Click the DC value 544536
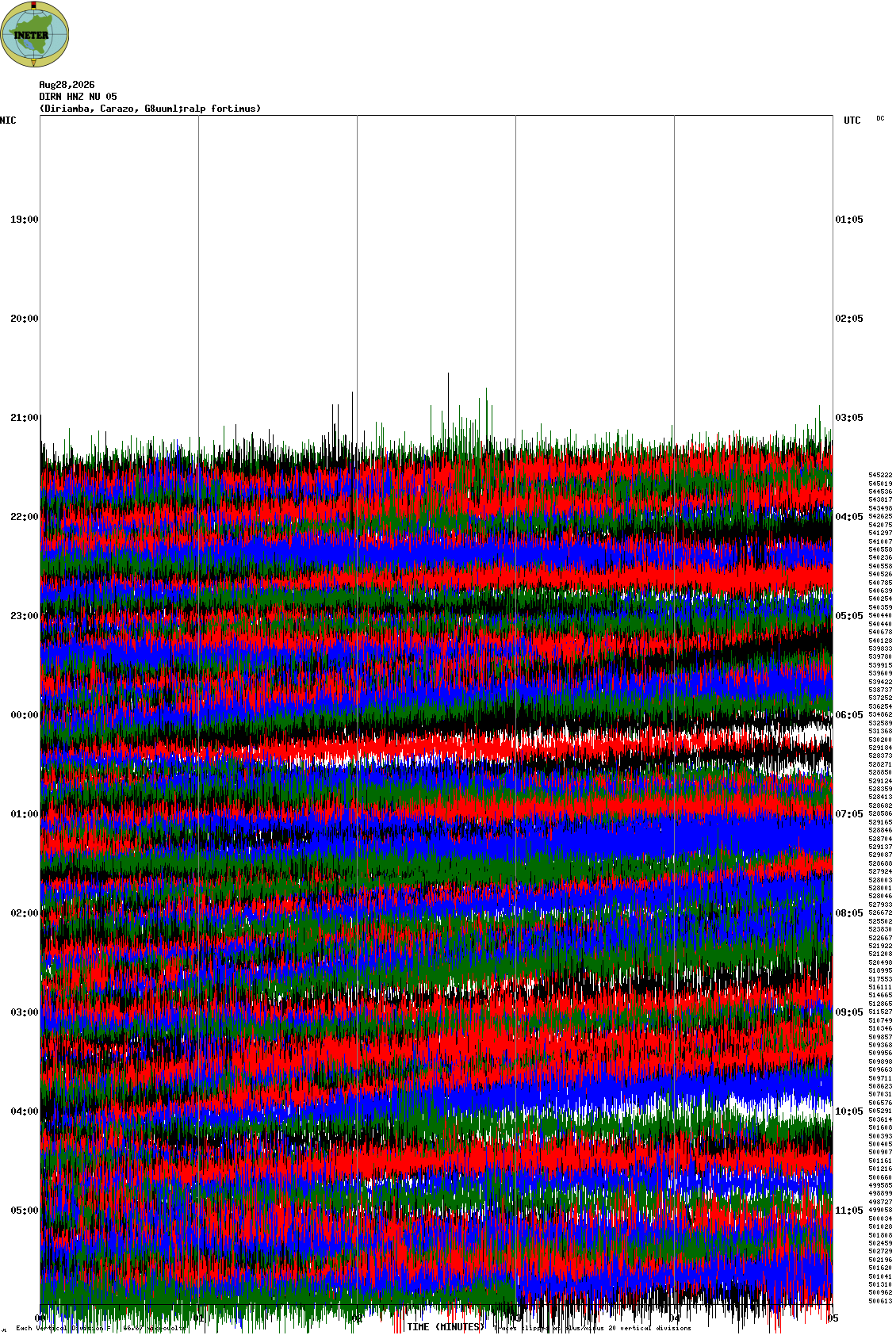The height and width of the screenshot is (1339, 896). click(x=880, y=492)
